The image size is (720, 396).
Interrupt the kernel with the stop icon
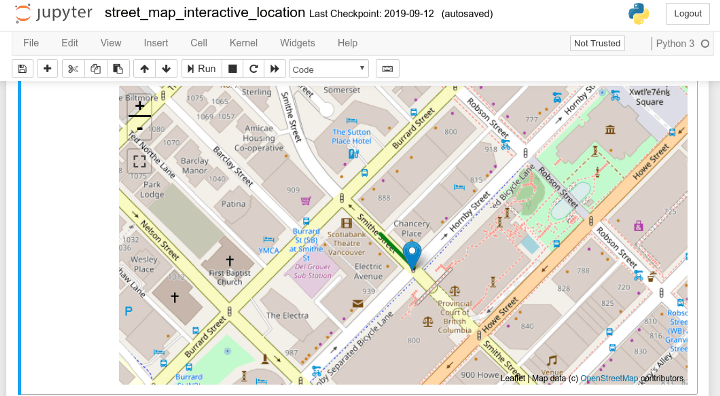click(233, 69)
